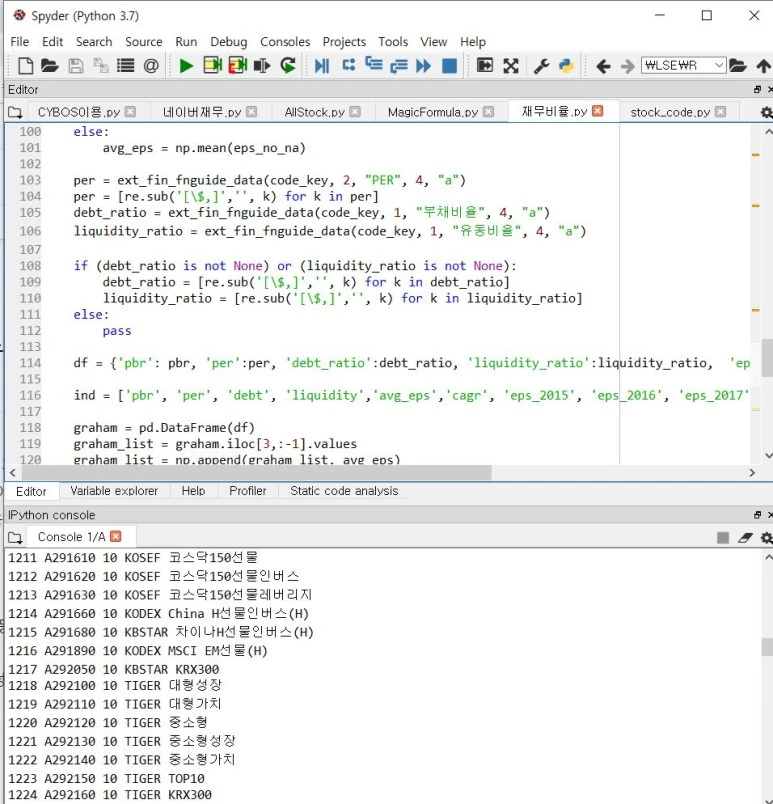
Task: Switch to 네이버재무.py tab
Action: (201, 112)
